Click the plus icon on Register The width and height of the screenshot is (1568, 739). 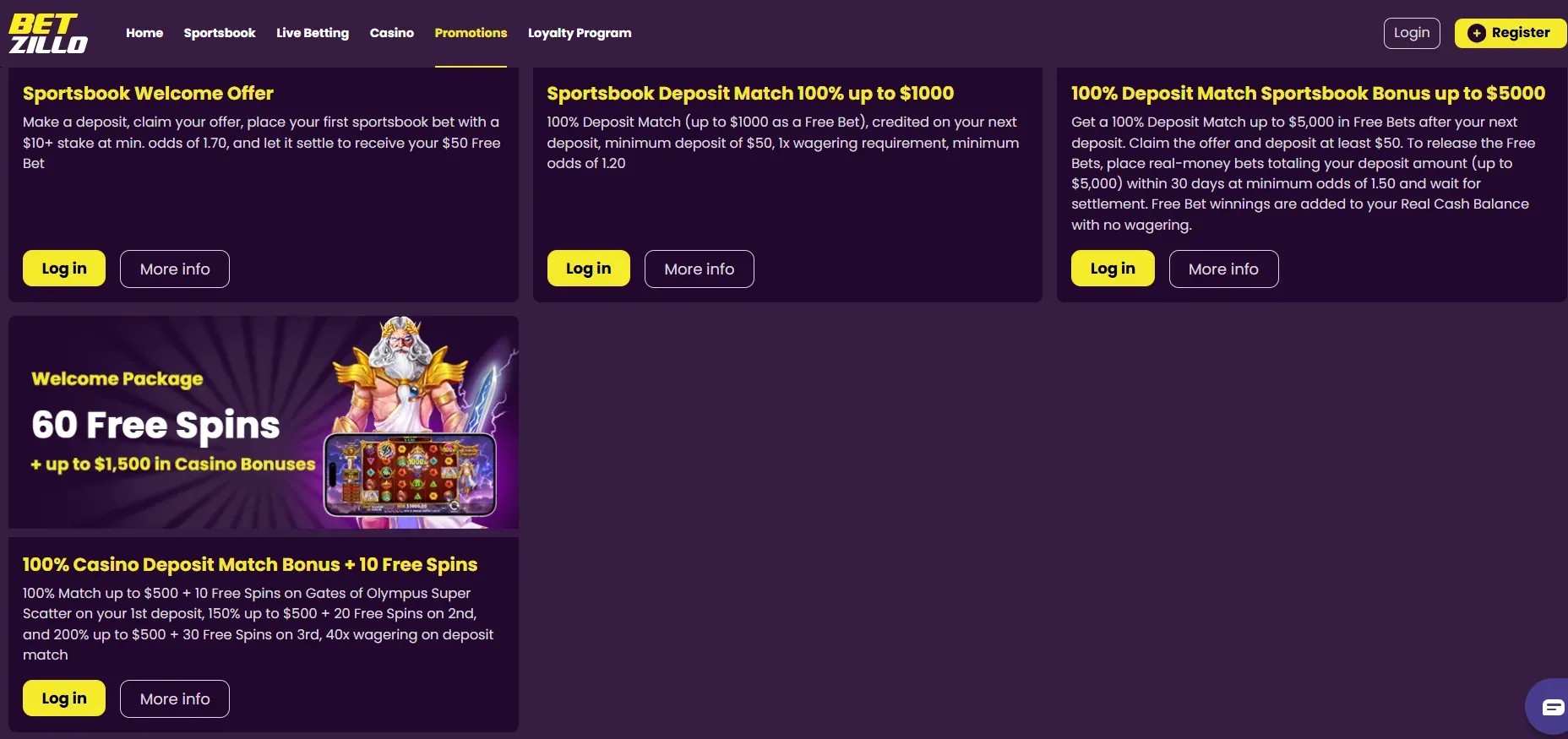[1476, 33]
